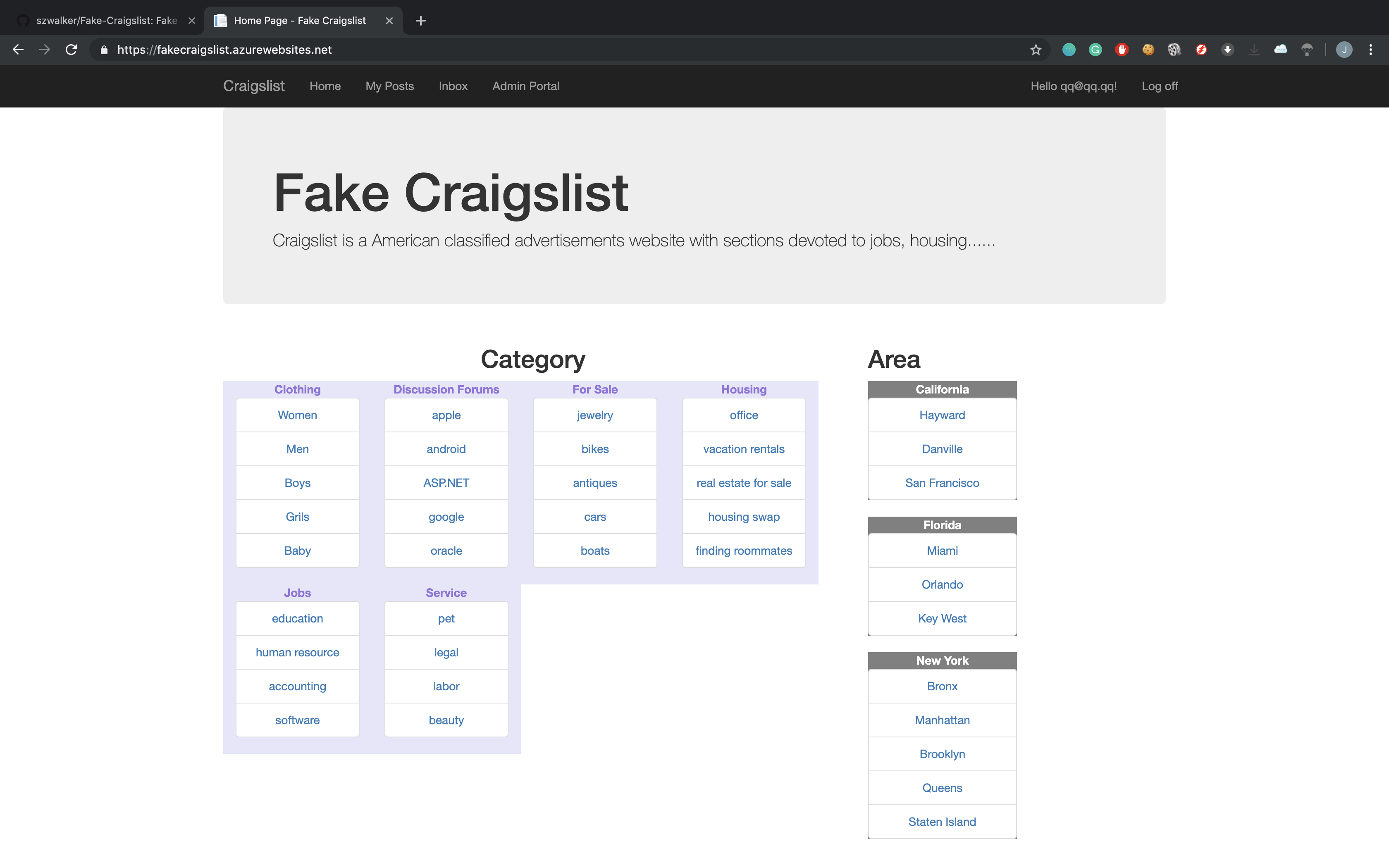Viewport: 1389px width, 868px height.
Task: Open the film reel extension icon
Action: [x=1174, y=50]
